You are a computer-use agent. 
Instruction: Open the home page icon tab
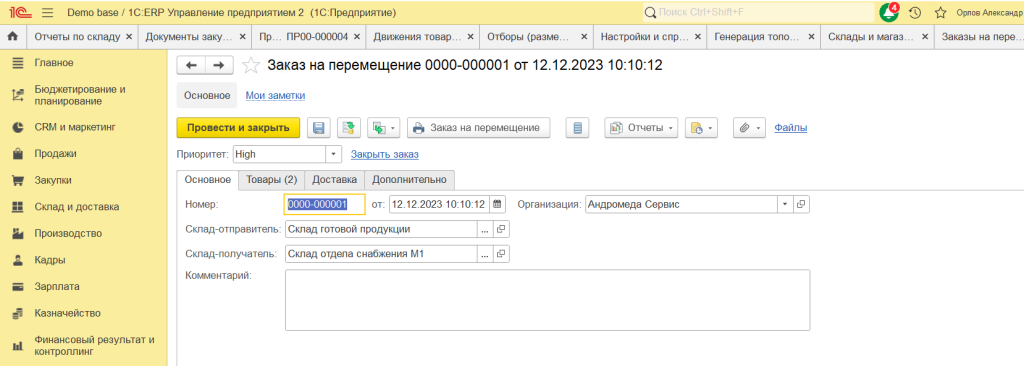click(12, 37)
